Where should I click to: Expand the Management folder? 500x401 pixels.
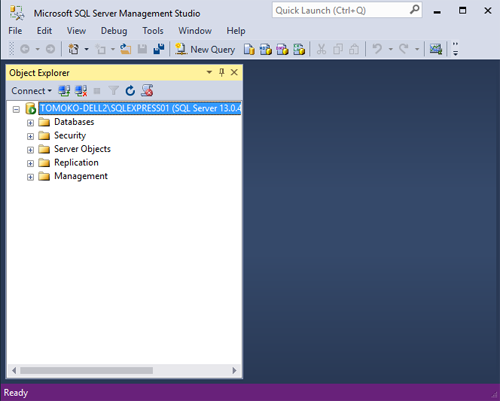30,177
